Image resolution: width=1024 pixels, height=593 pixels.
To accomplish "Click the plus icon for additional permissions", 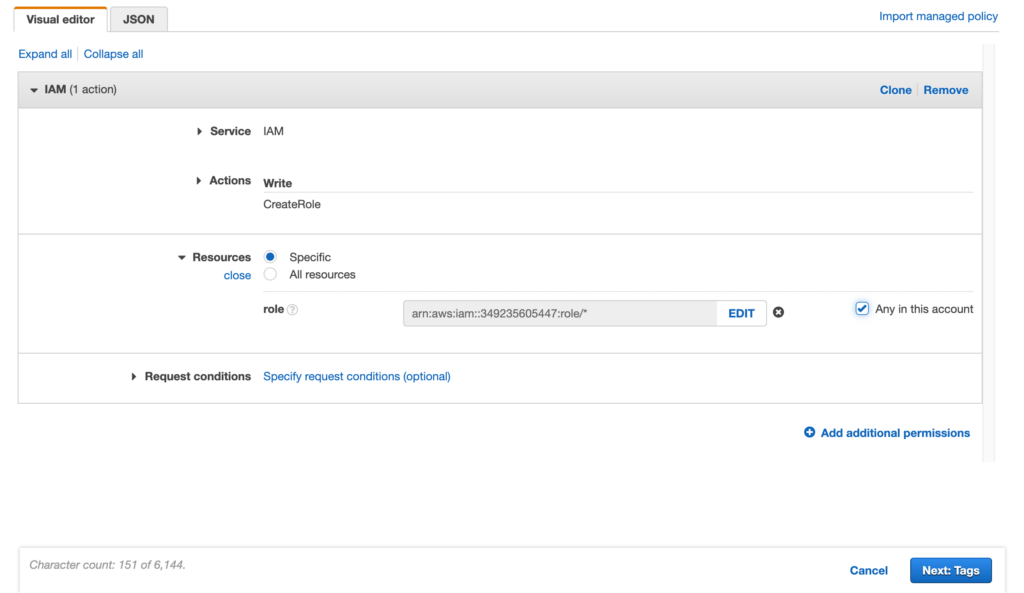I will [809, 433].
